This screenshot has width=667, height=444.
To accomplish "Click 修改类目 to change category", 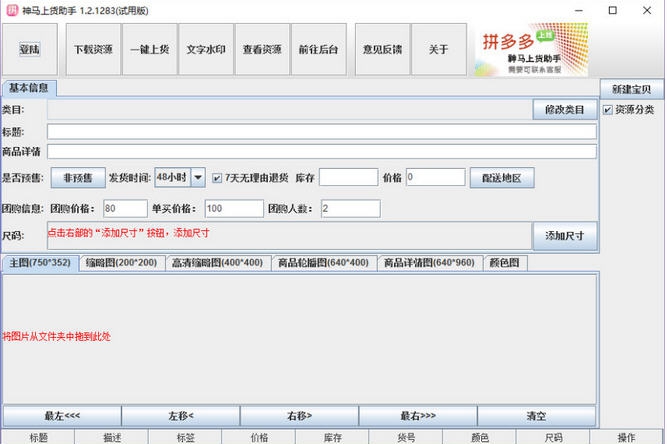I will pyautogui.click(x=564, y=110).
